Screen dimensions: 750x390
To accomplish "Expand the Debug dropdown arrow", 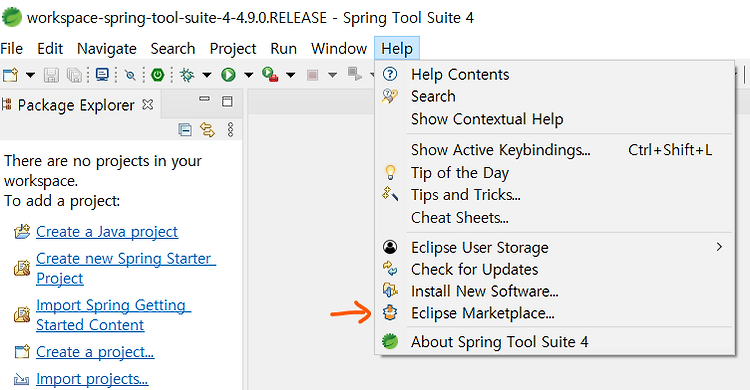I will coord(207,75).
